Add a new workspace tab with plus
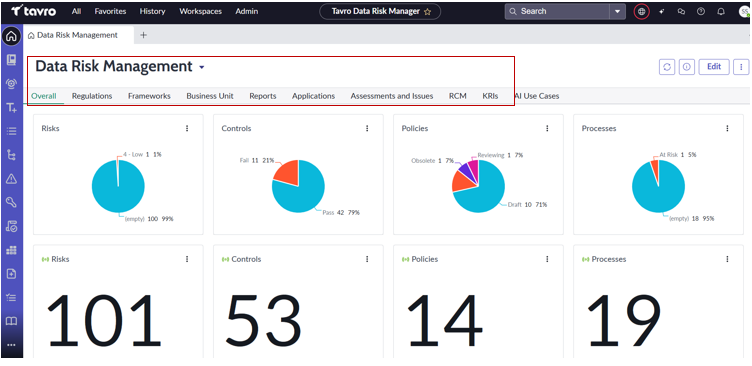 pyautogui.click(x=143, y=35)
